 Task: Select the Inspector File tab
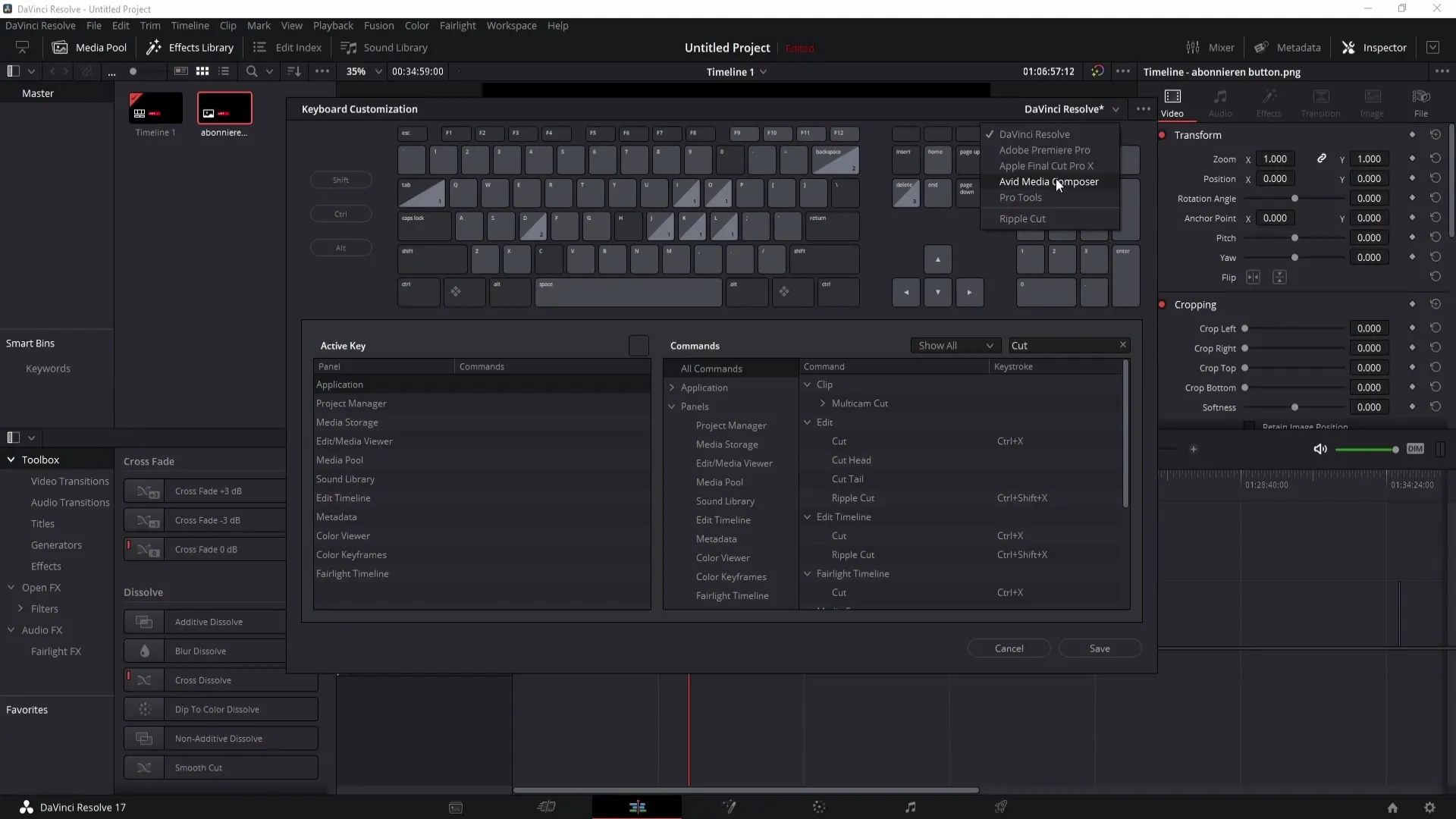click(x=1421, y=103)
